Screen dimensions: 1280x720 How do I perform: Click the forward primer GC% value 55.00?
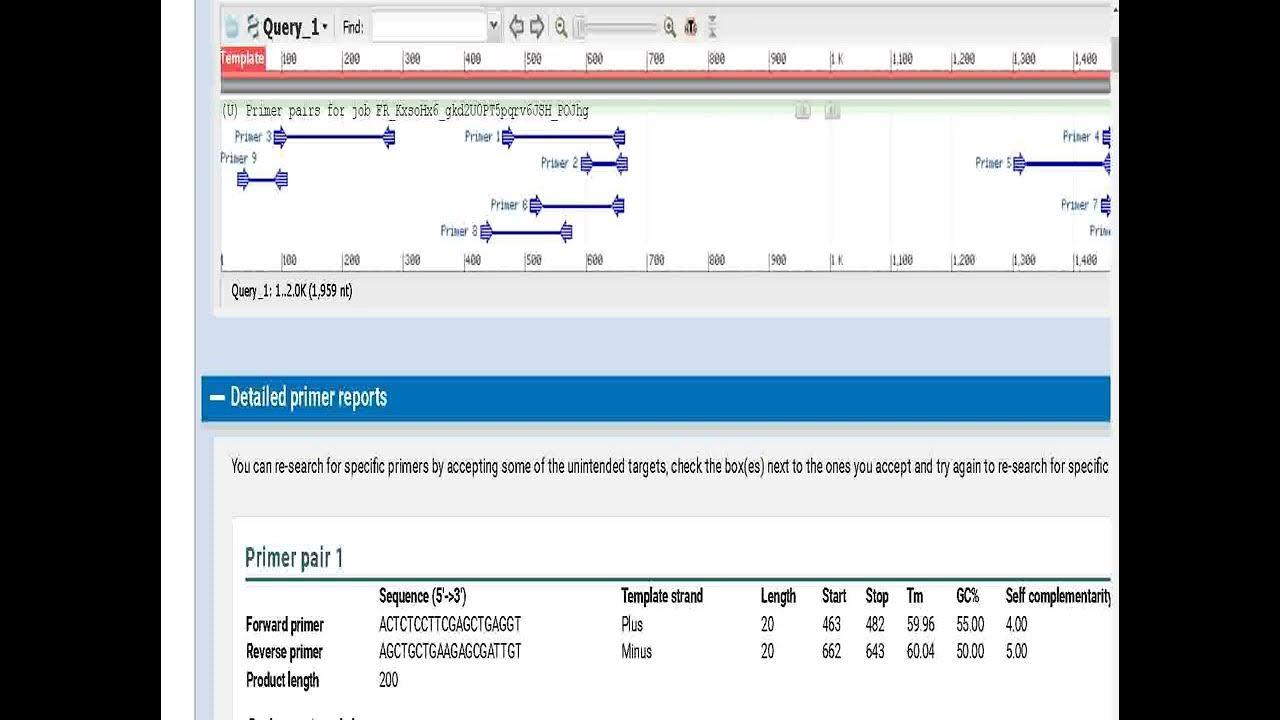coord(970,624)
